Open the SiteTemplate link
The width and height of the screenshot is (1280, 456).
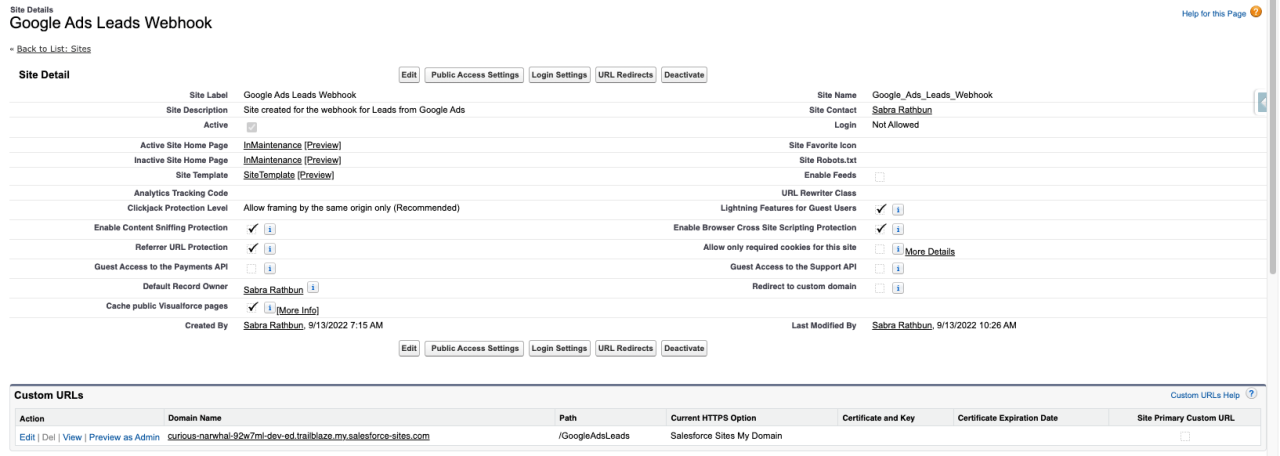click(x=270, y=175)
